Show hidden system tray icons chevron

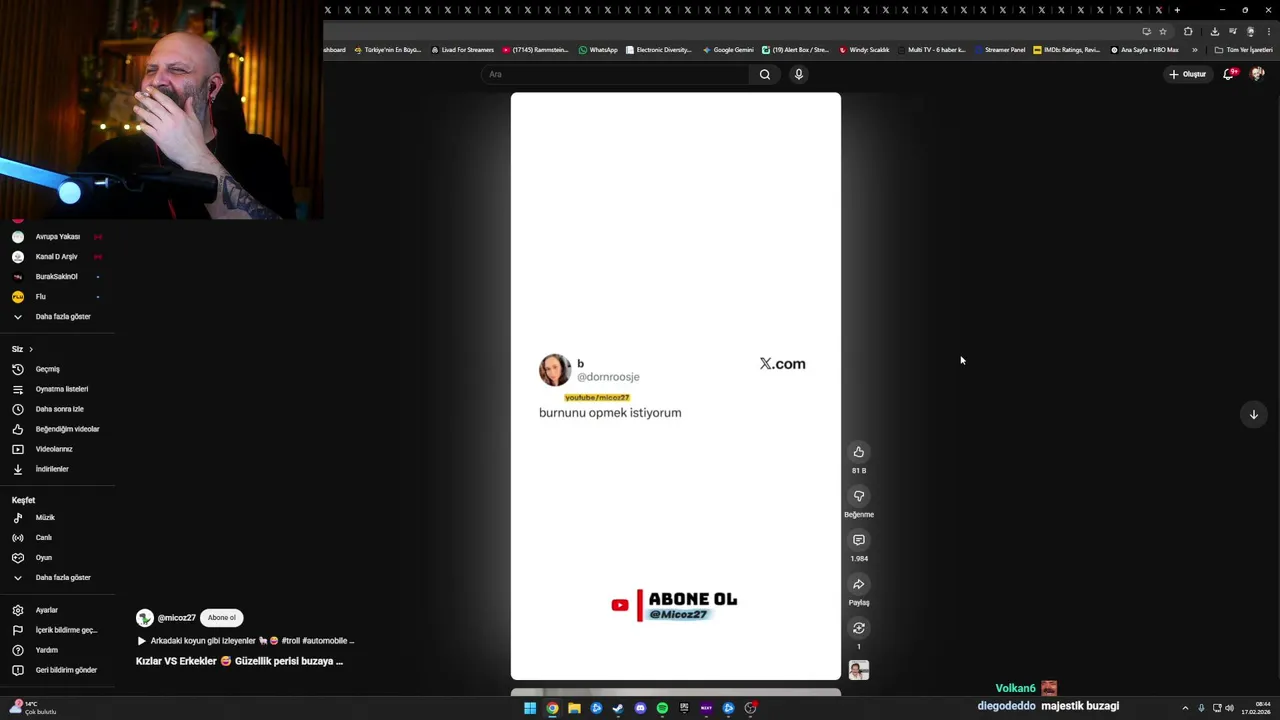coord(1185,708)
